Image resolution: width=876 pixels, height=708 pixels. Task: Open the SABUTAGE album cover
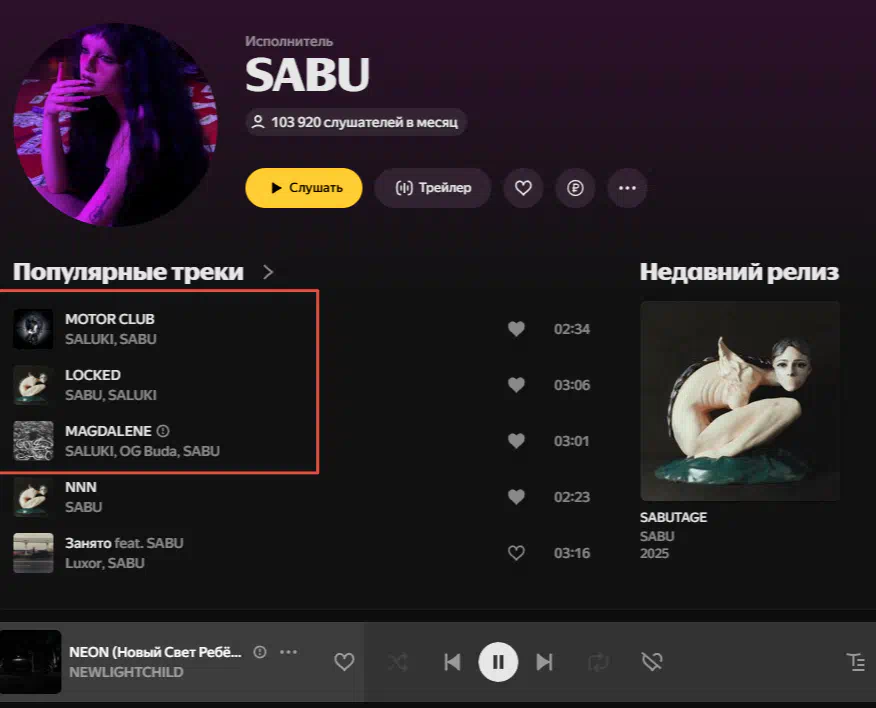pyautogui.click(x=740, y=401)
